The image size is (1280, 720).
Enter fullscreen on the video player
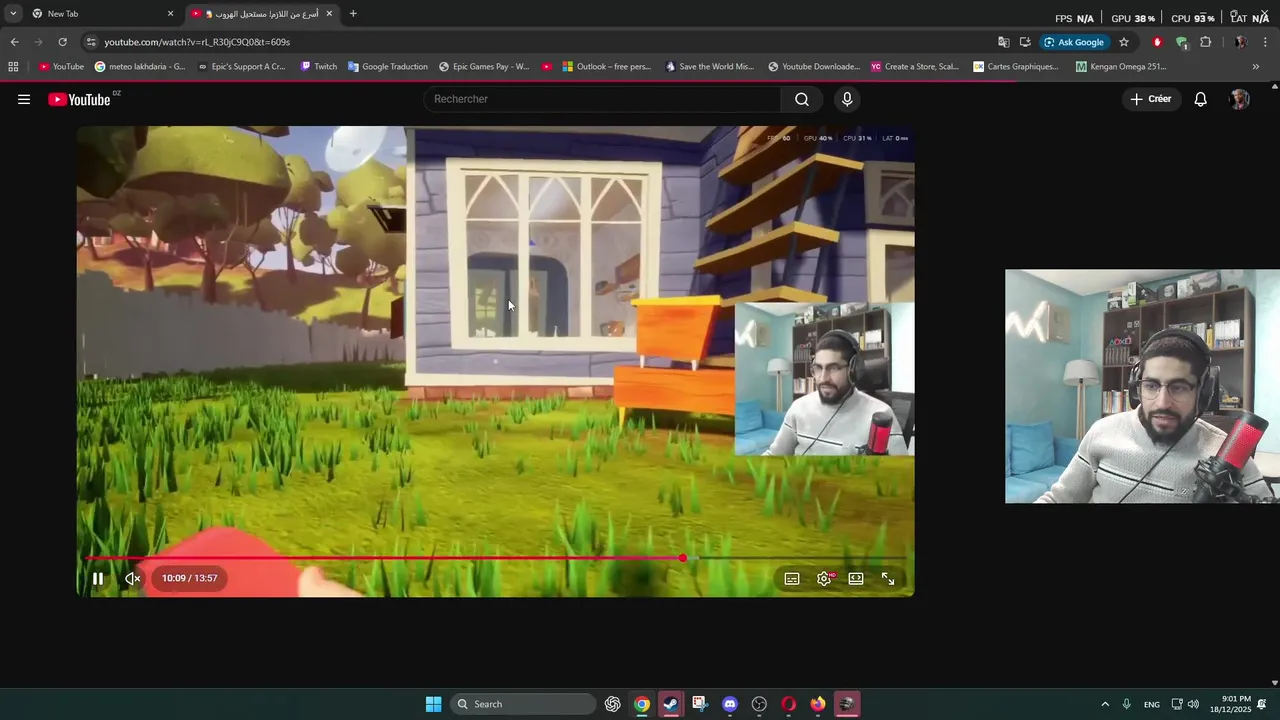click(888, 579)
